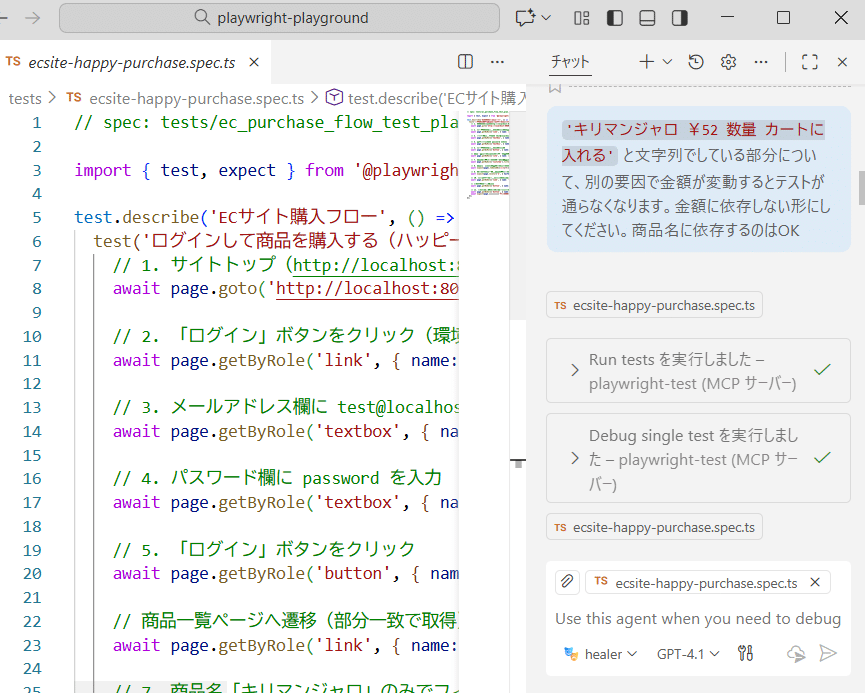Start a new chat with plus icon
Viewport: 865px width, 693px height.
coord(646,62)
